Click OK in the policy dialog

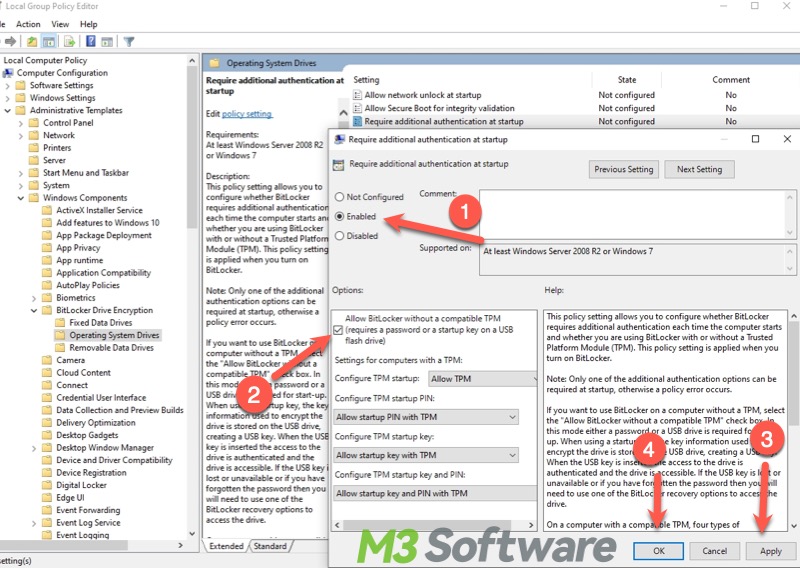[659, 551]
